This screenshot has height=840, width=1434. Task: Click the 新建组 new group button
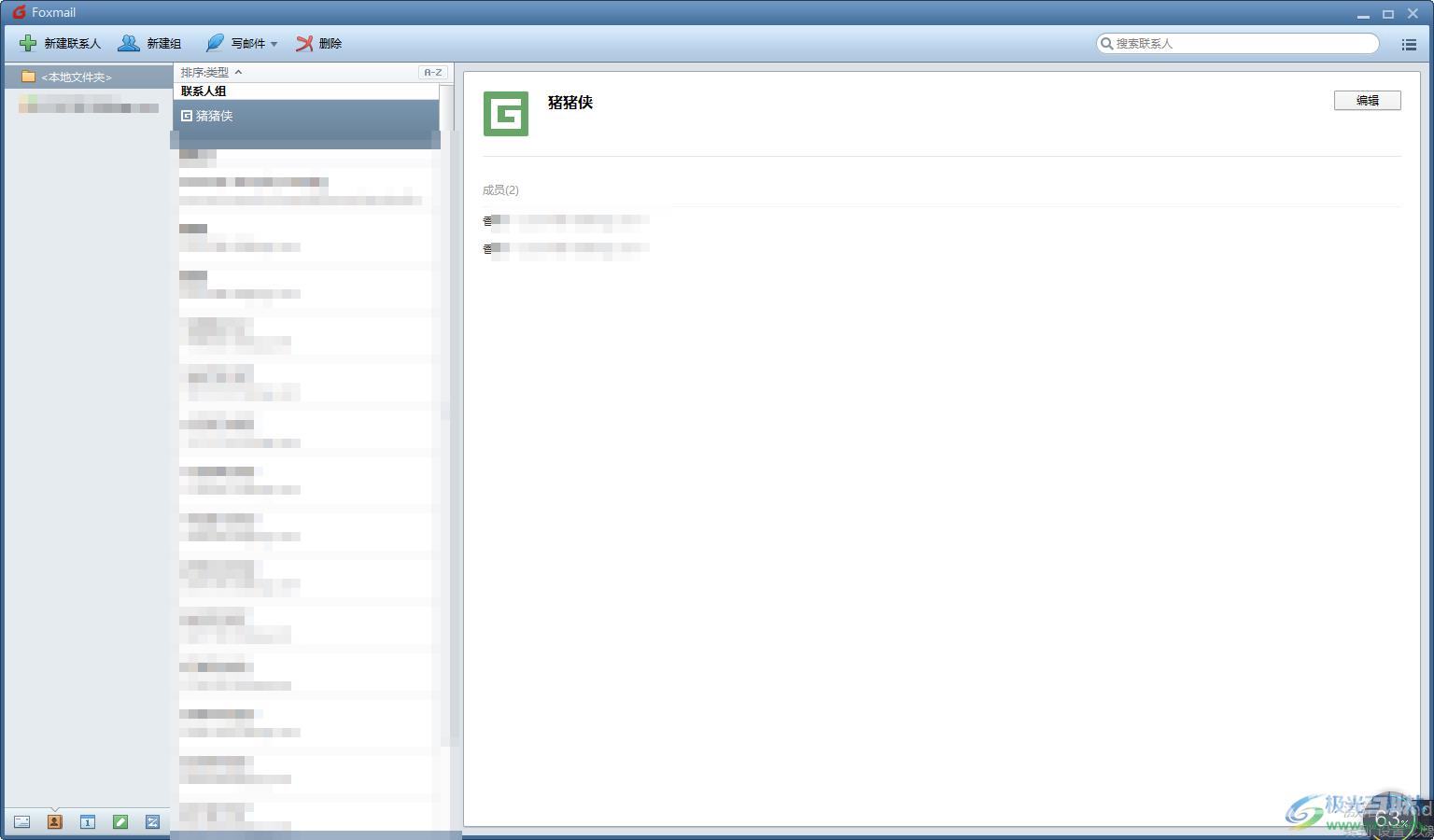[149, 43]
